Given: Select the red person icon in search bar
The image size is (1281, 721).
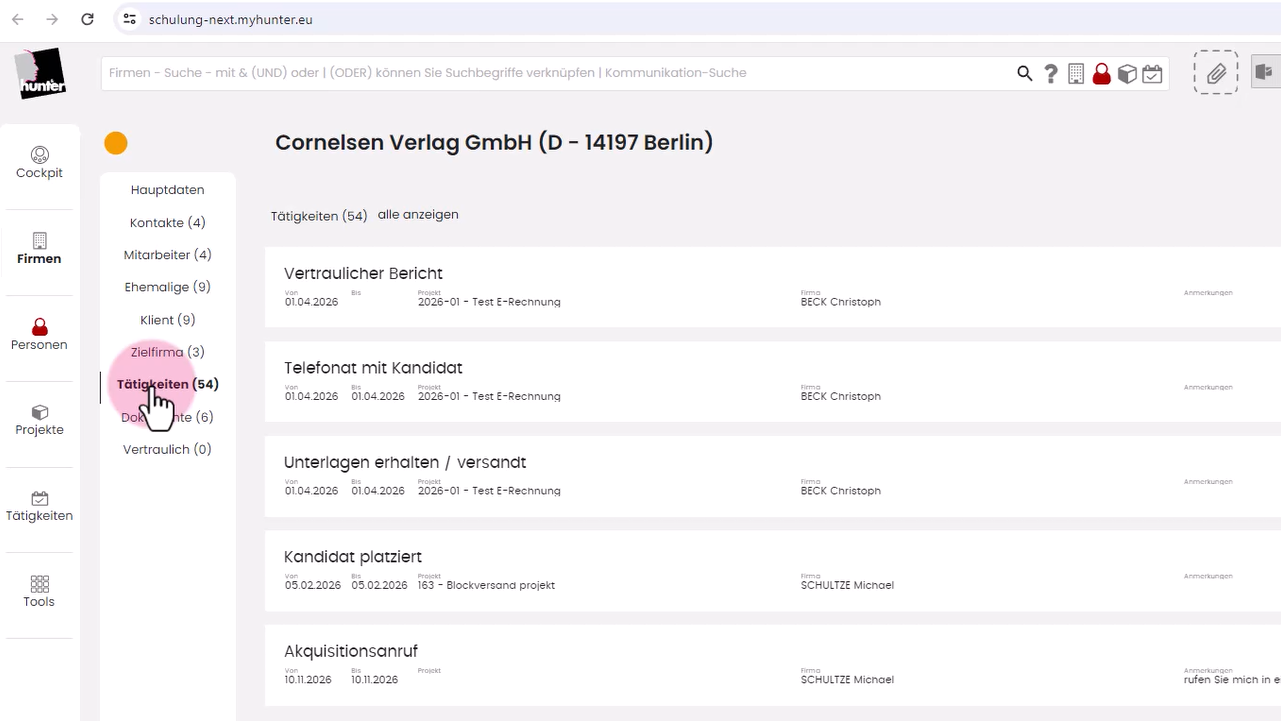Looking at the screenshot, I should point(1101,74).
